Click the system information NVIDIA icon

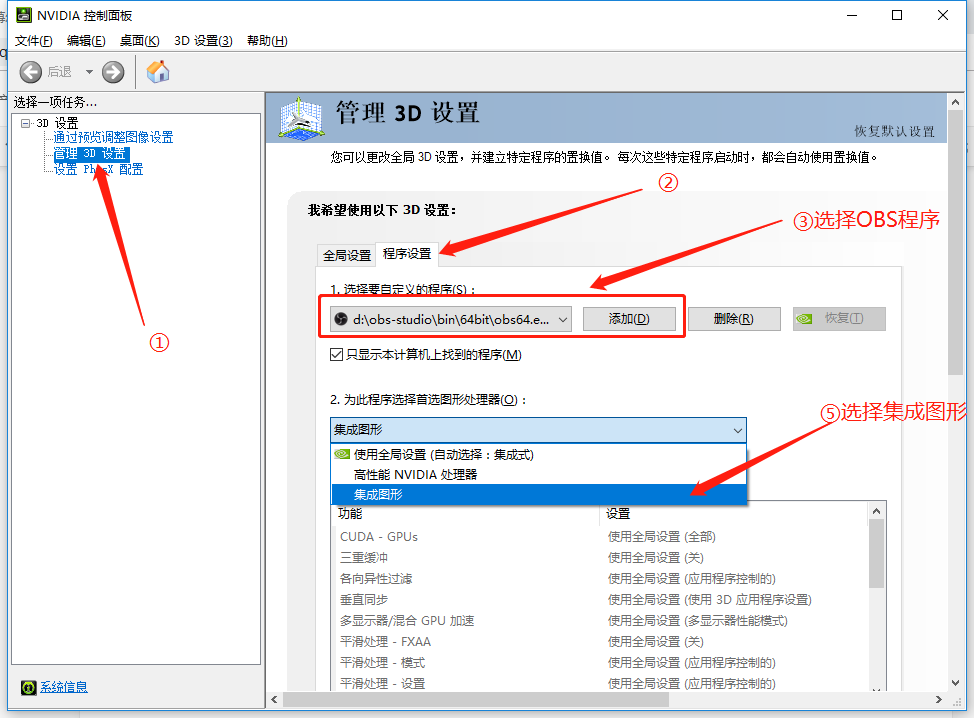pos(29,687)
